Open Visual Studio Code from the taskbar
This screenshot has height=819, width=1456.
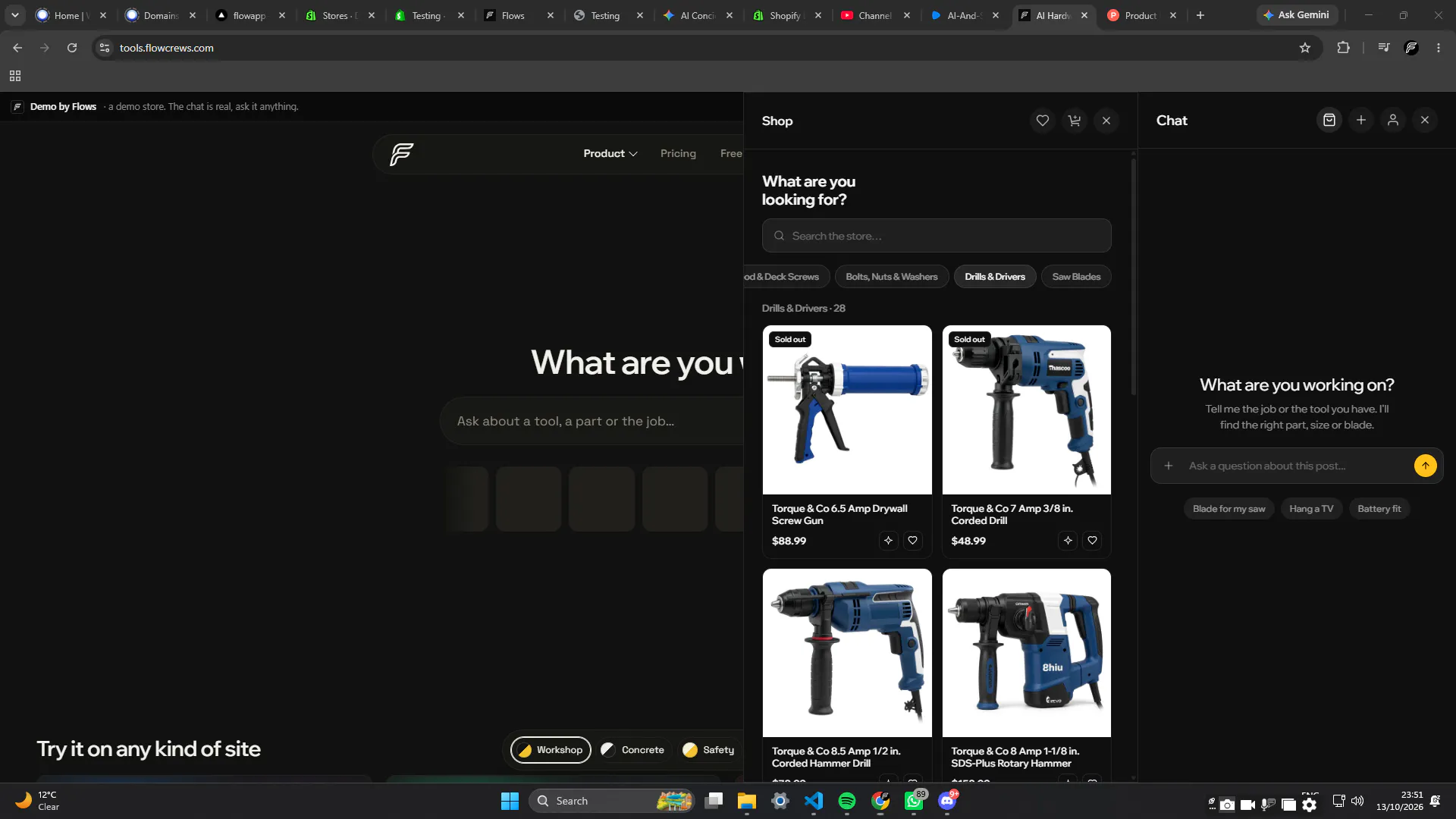pyautogui.click(x=814, y=801)
